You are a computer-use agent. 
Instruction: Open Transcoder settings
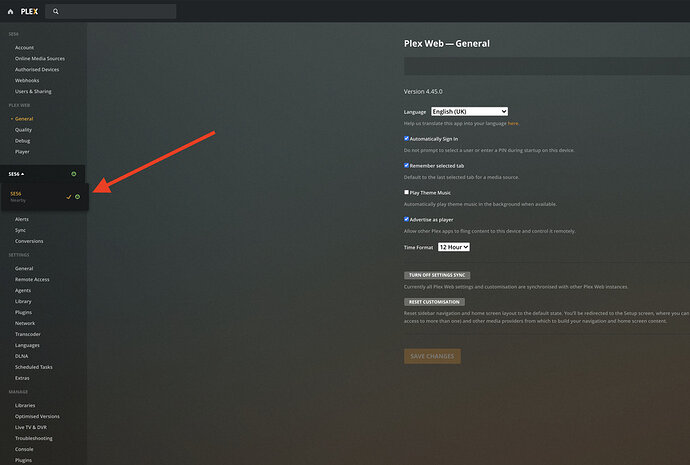pos(28,334)
